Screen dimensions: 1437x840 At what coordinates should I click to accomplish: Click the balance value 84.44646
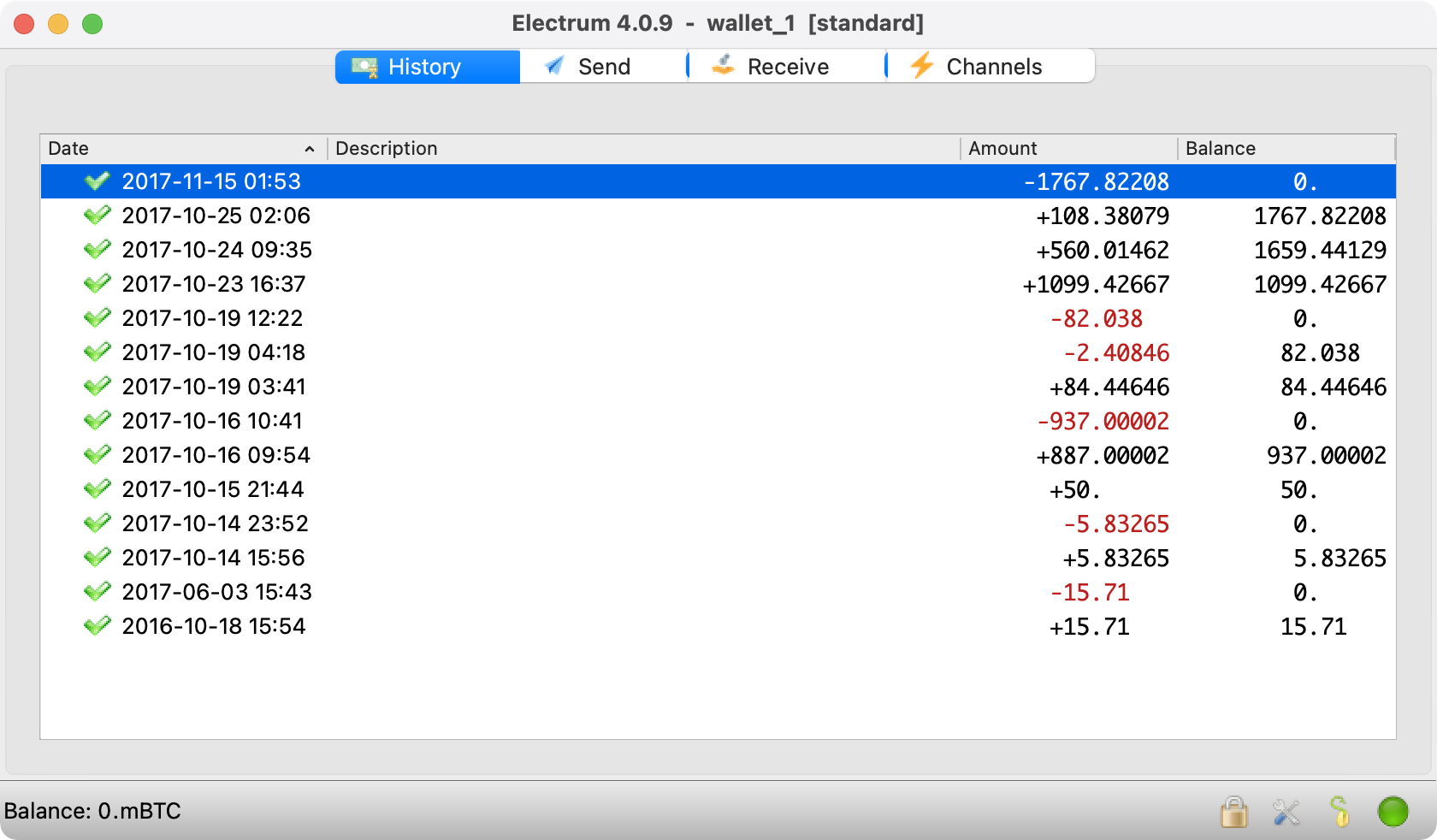tap(1334, 387)
